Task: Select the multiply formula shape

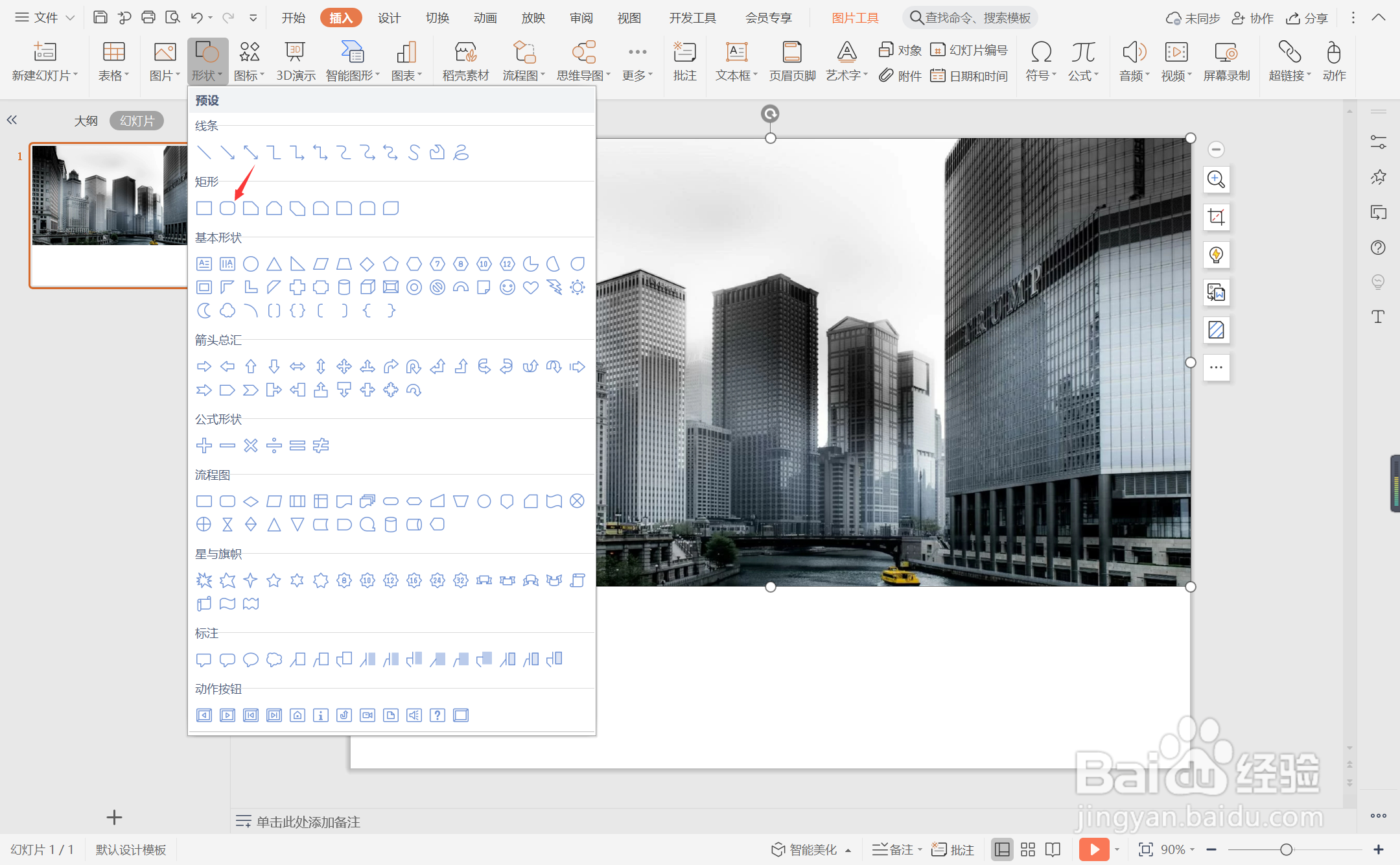Action: 251,445
